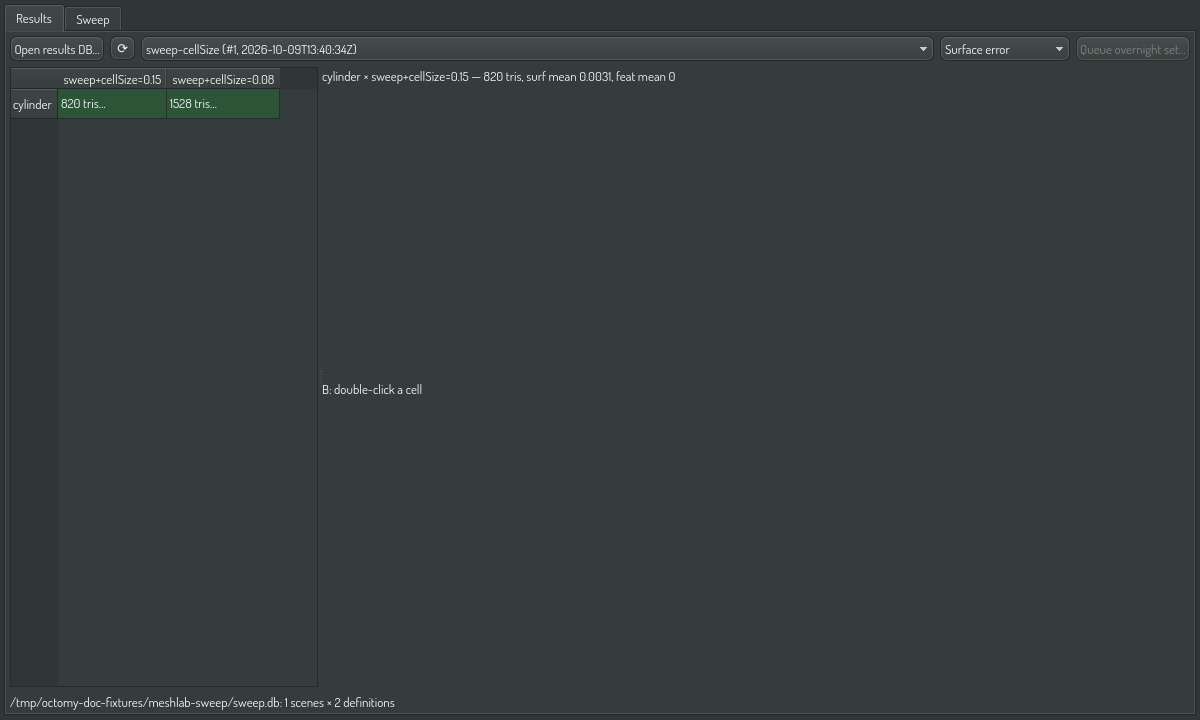This screenshot has height=720, width=1200.
Task: Open the sweep-cellSize run dropdown
Action: pyautogui.click(x=537, y=49)
